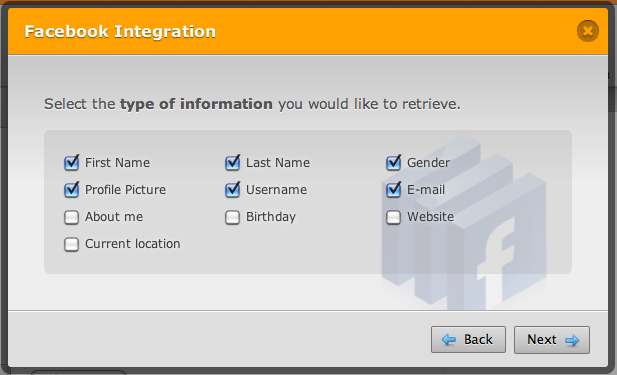Check the Birthday checkbox

coord(233,217)
